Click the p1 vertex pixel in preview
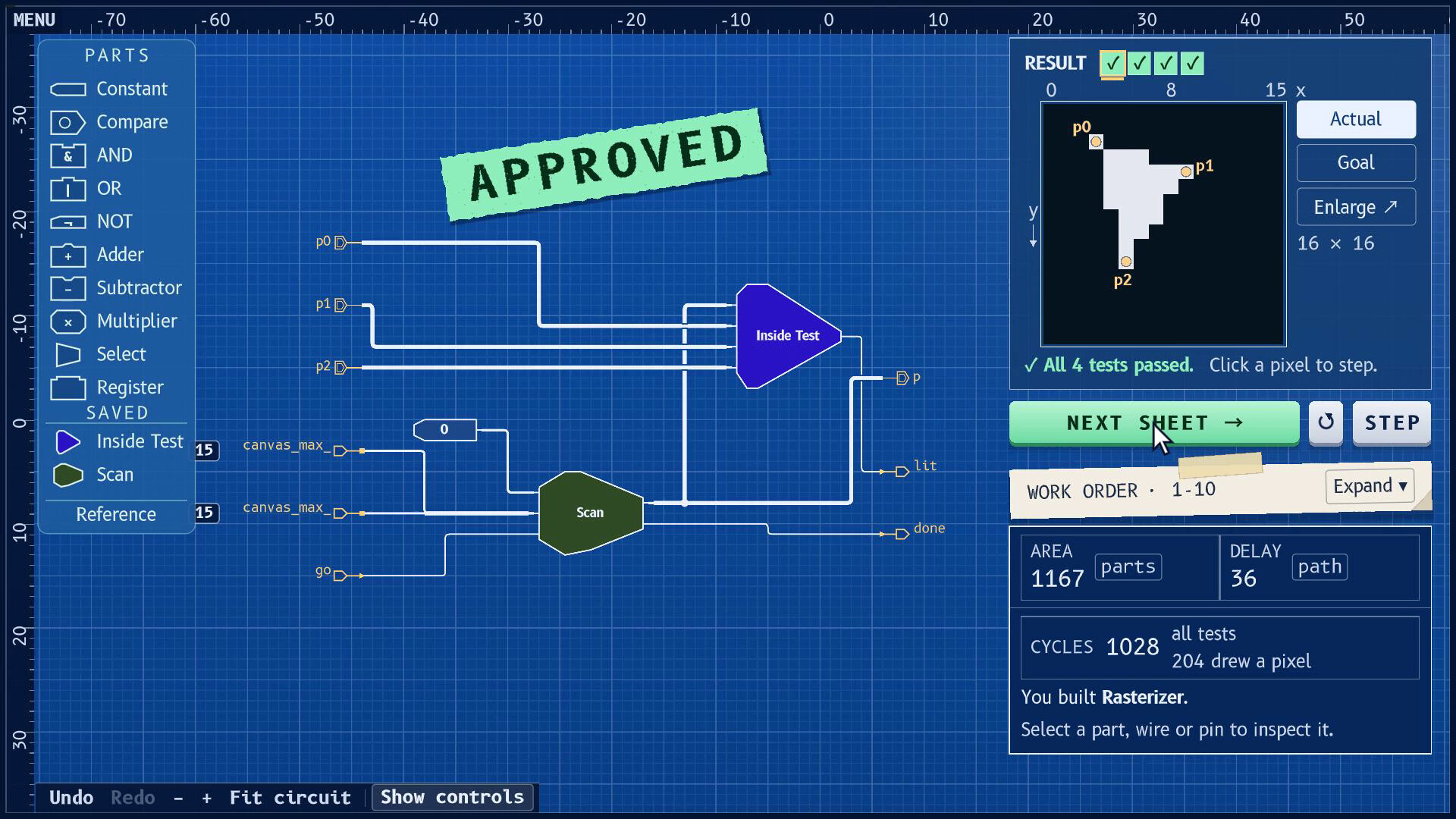Screen dimensions: 1456x819 pyautogui.click(x=1186, y=172)
